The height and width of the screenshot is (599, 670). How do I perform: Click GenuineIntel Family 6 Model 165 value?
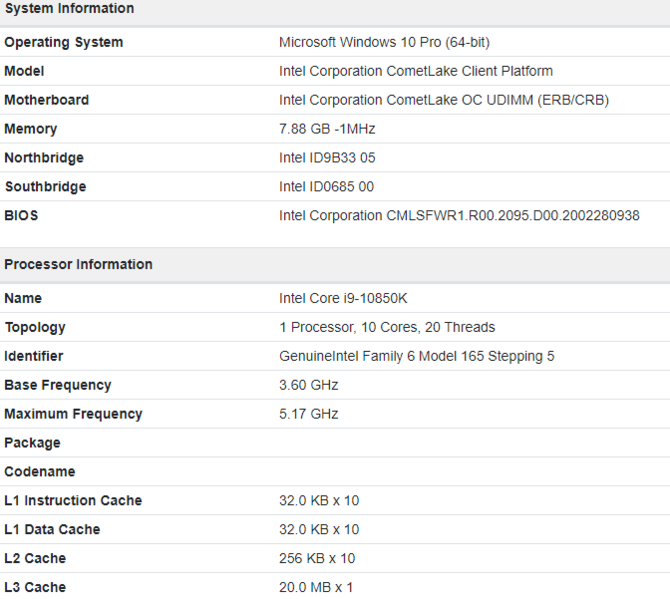coord(417,356)
